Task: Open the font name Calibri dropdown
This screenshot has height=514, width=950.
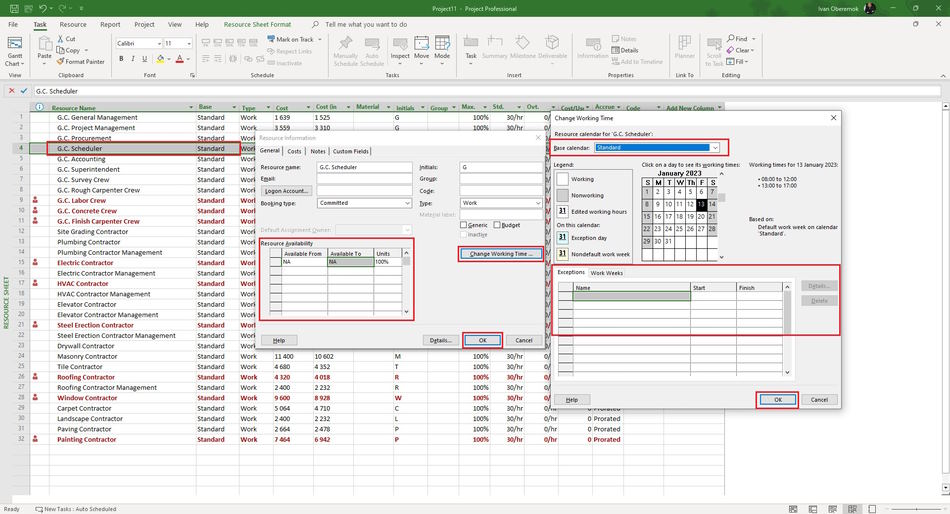Action: click(159, 44)
